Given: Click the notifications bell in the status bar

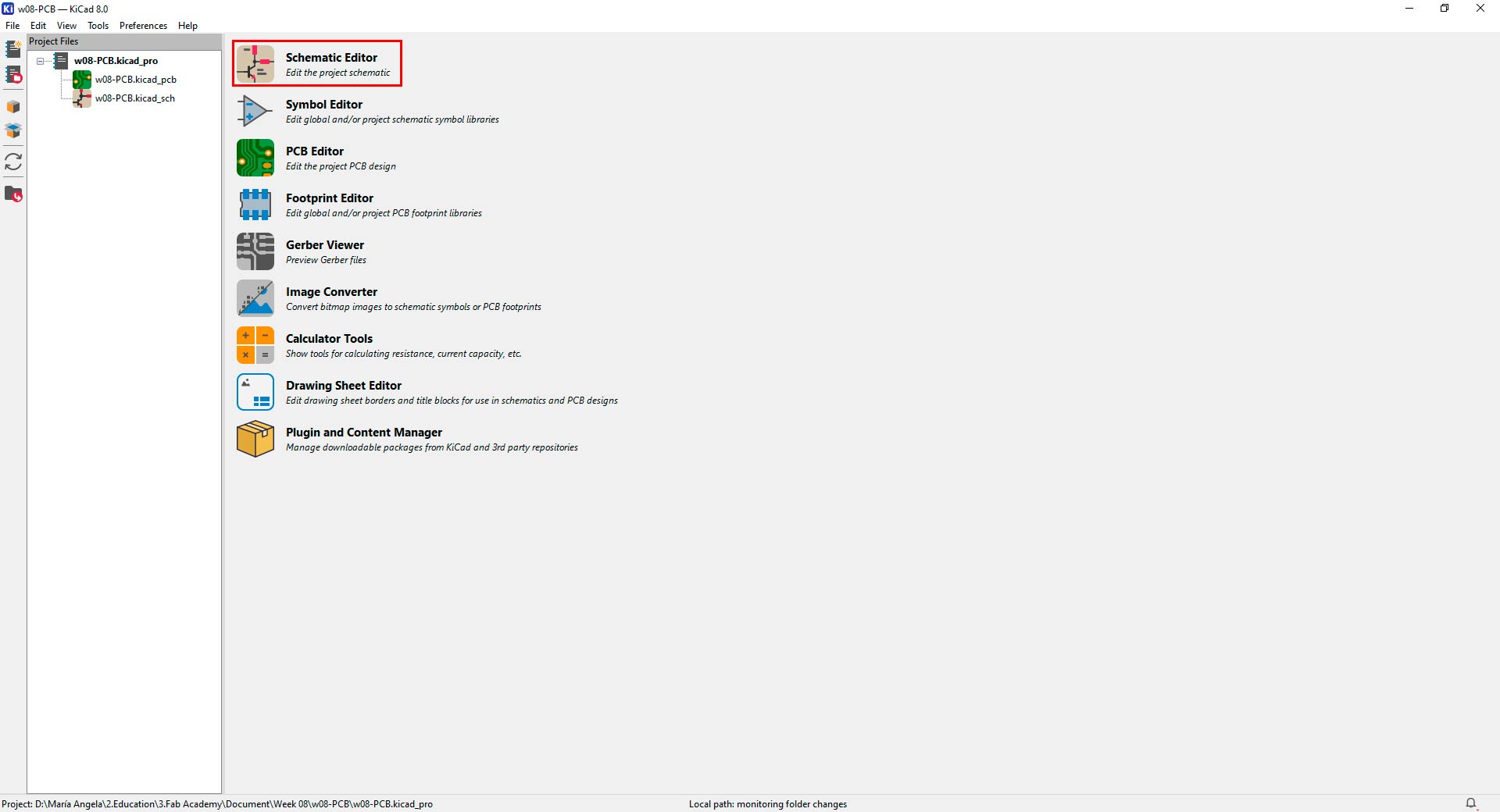Looking at the screenshot, I should coord(1471,803).
